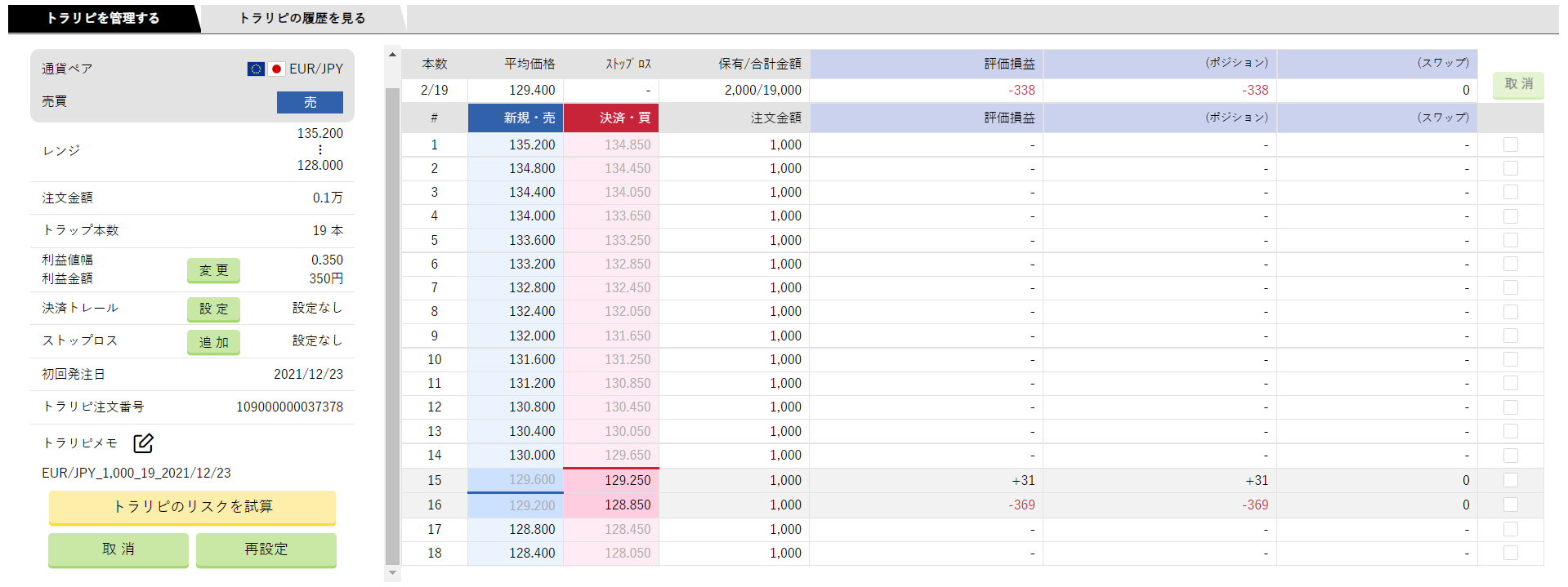Viewport: 1568px width, 587px height.
Task: Click the 2,000/19,000 holdings total value
Action: [763, 90]
